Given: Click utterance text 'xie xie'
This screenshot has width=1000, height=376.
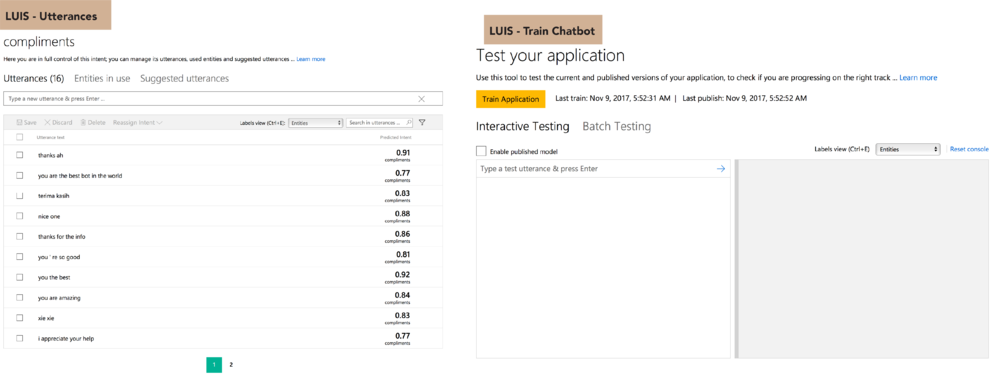Looking at the screenshot, I should pos(46,318).
